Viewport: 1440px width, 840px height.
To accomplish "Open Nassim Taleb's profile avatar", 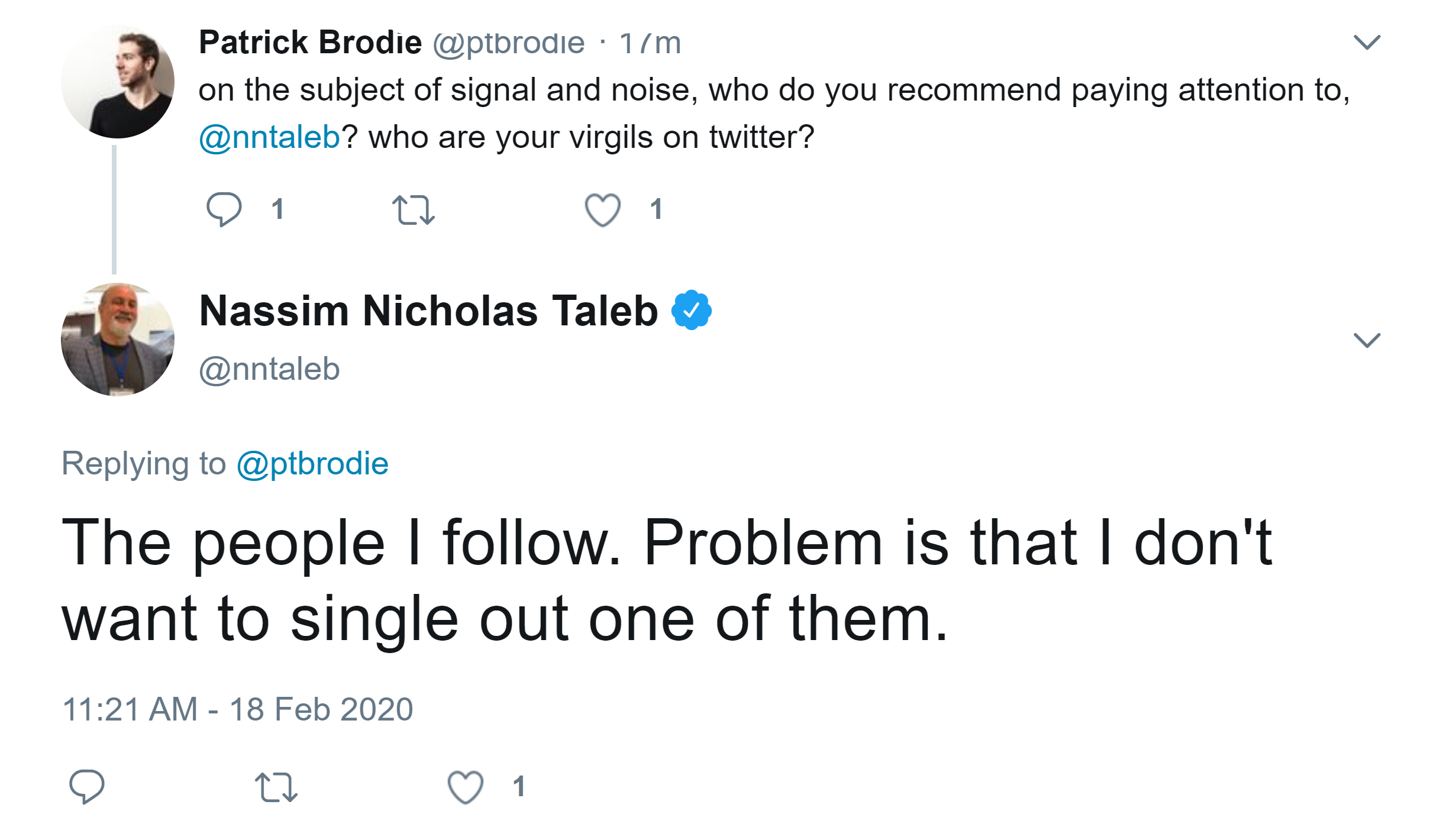I will (x=118, y=340).
